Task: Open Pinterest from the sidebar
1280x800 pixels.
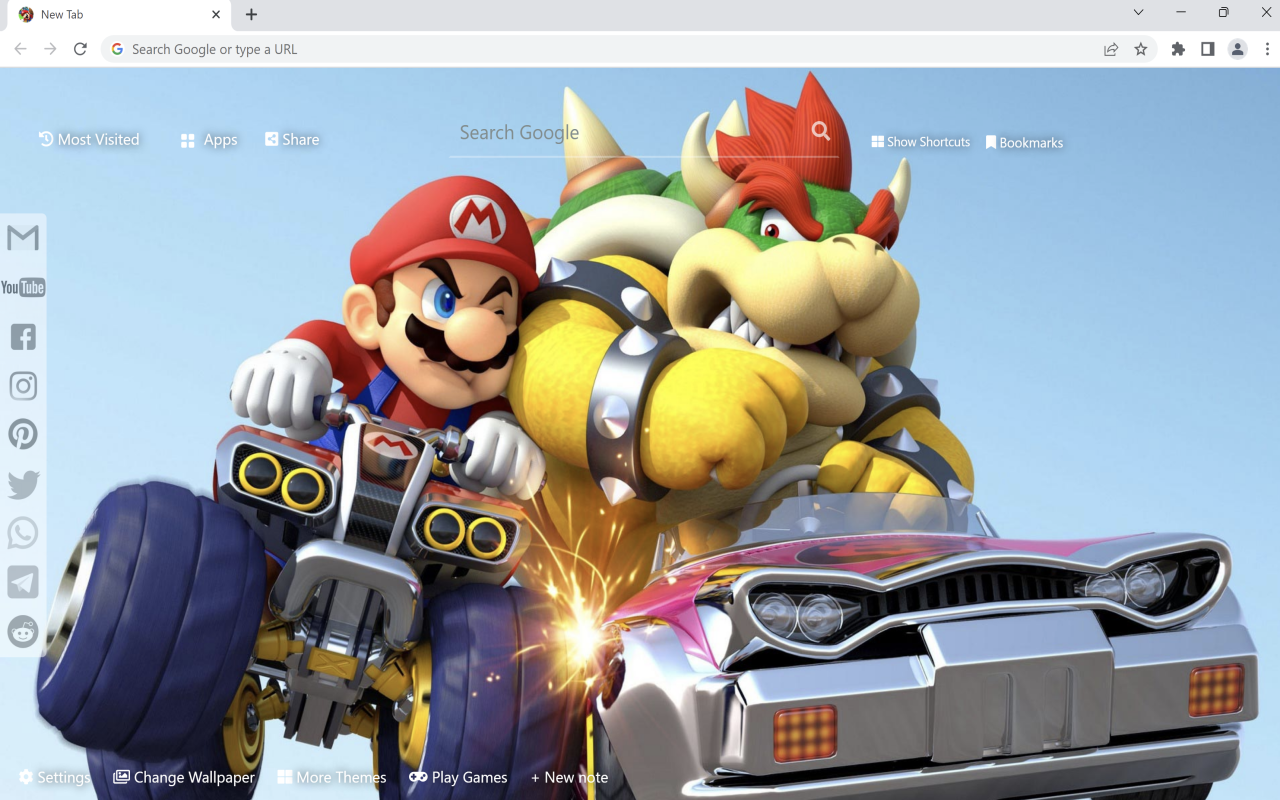Action: [23, 434]
